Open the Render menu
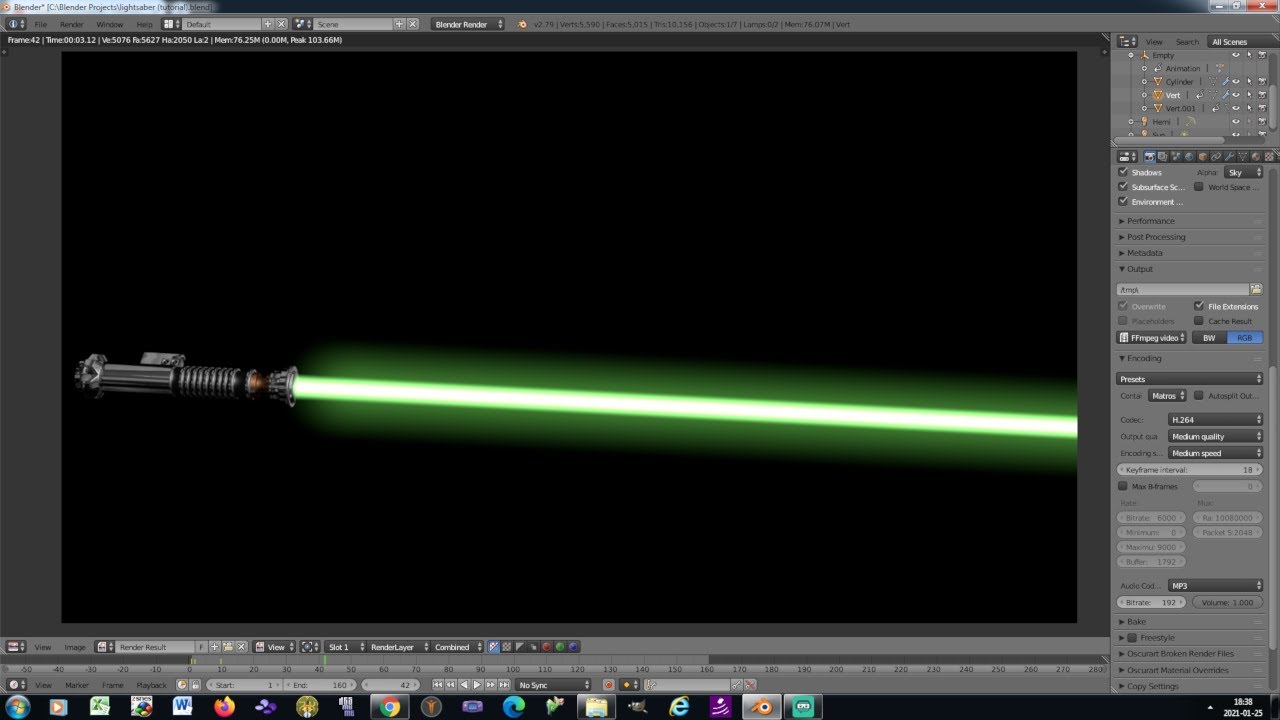 [72, 24]
